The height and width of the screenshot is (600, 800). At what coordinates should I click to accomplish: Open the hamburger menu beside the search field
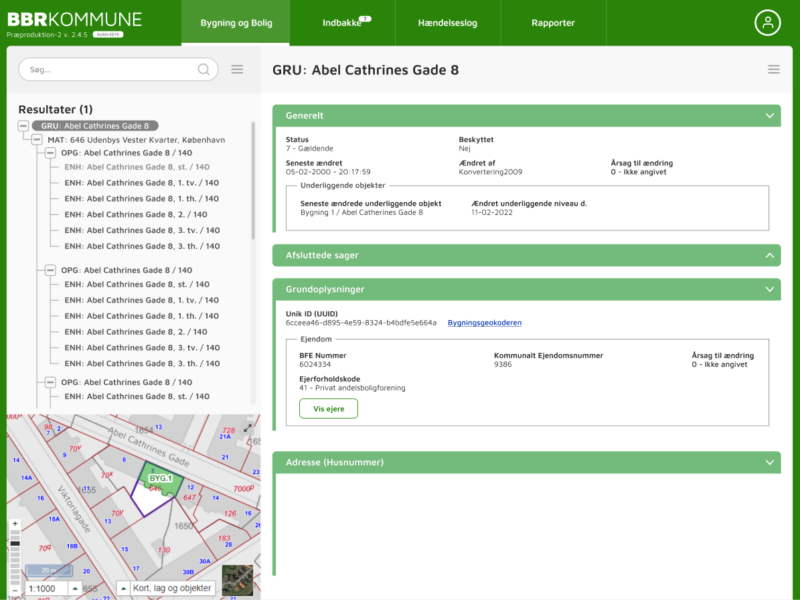237,69
